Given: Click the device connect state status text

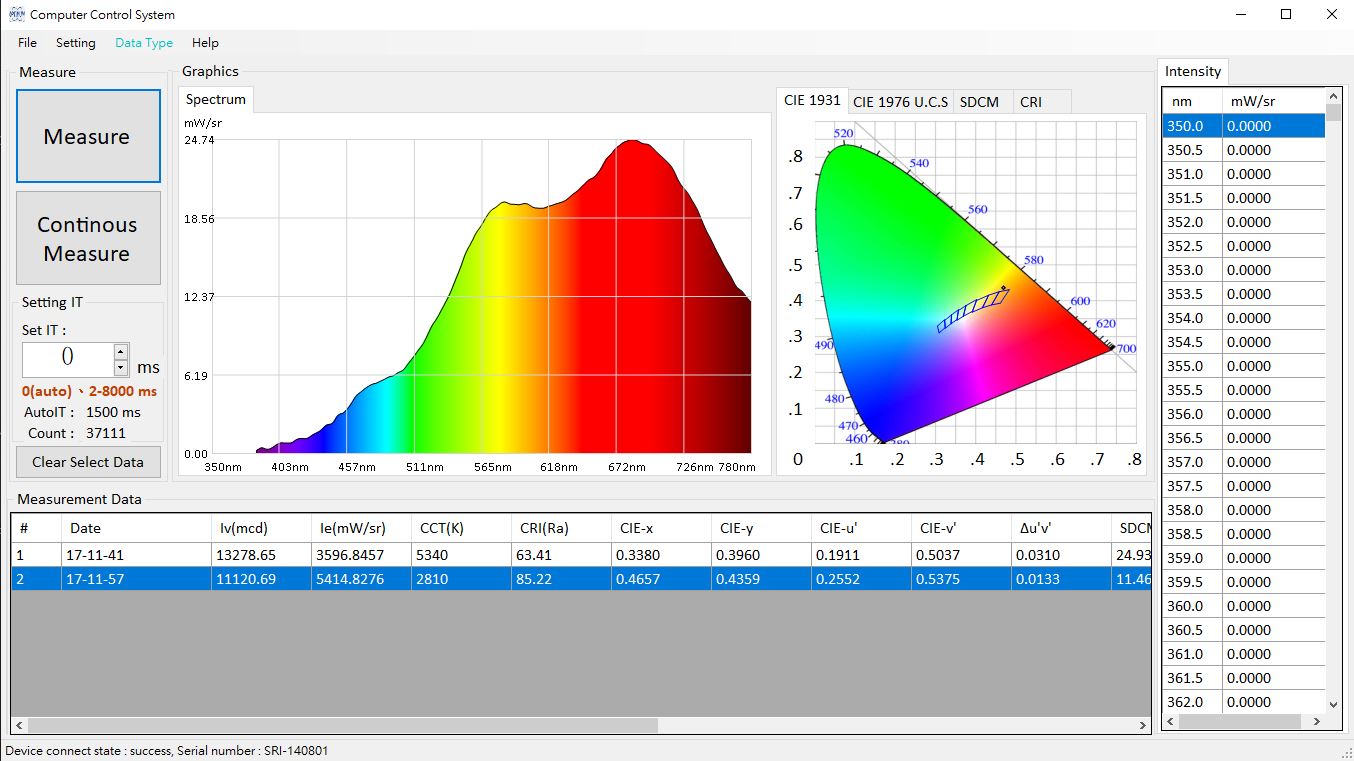Looking at the screenshot, I should [167, 750].
